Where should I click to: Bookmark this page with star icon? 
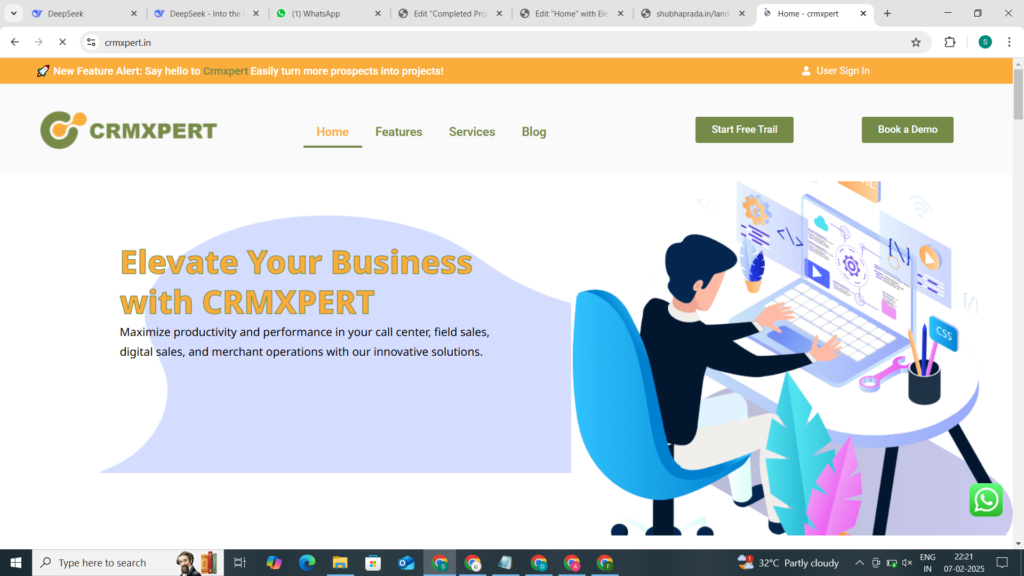tap(916, 42)
